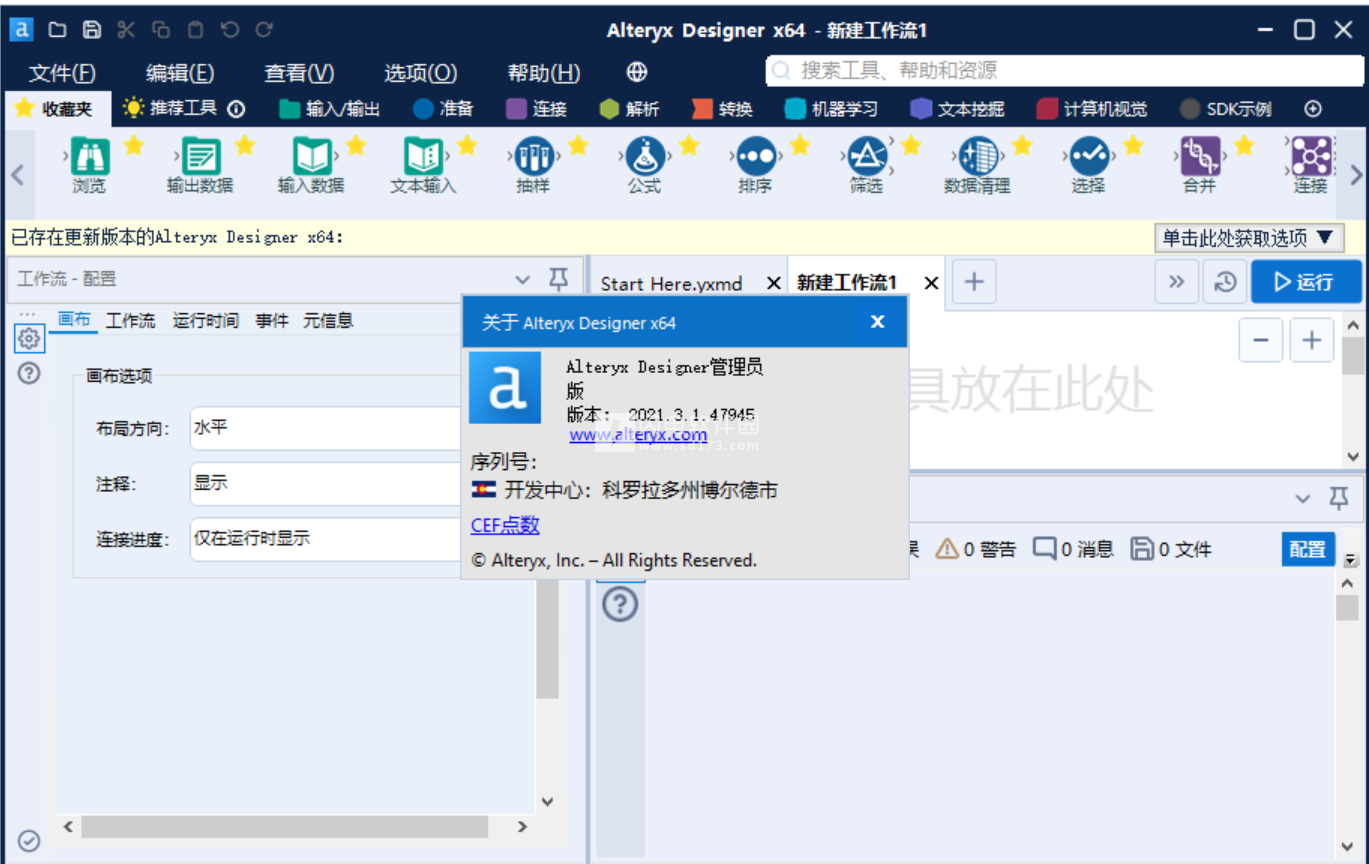Open the 布局方向 dropdown showing 水平

[x=325, y=428]
